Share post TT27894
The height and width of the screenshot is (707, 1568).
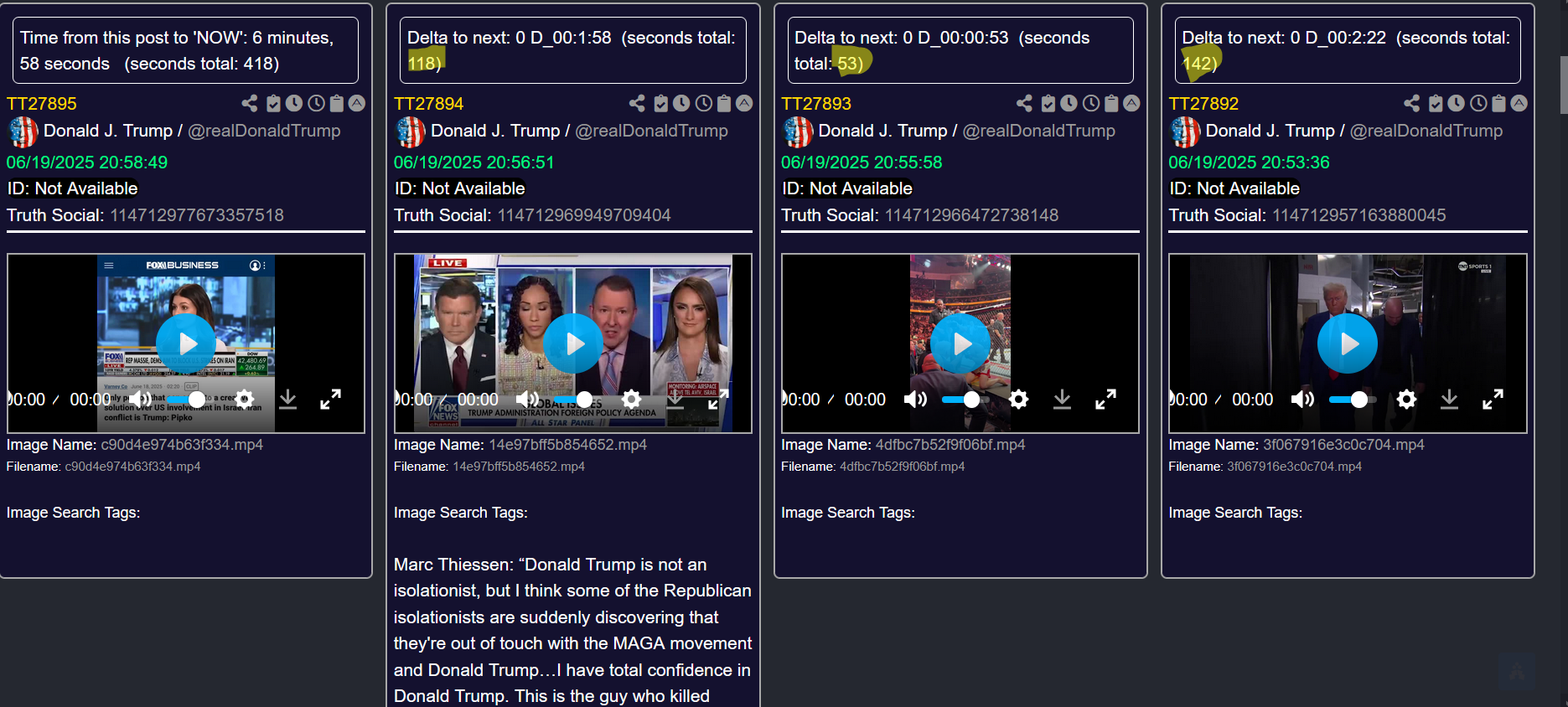pyautogui.click(x=637, y=103)
